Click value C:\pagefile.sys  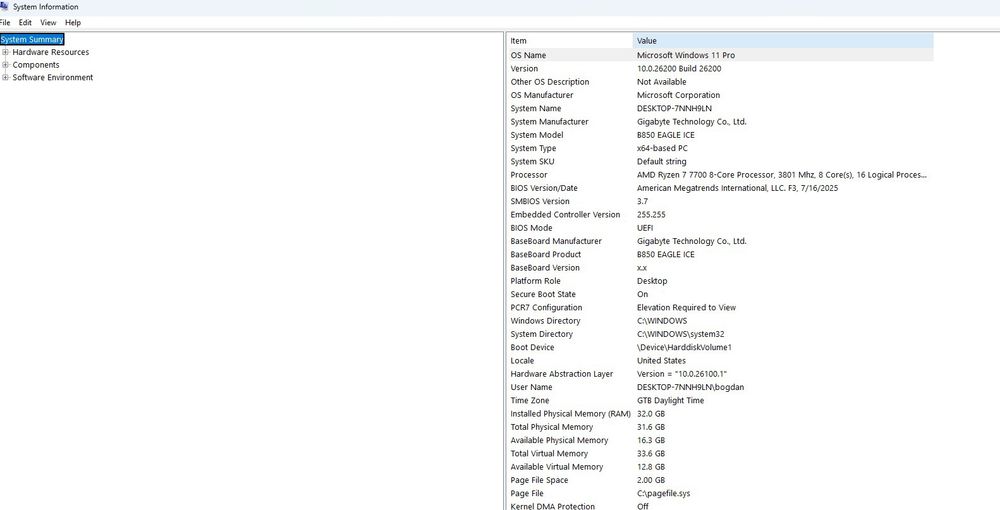[x=663, y=493]
